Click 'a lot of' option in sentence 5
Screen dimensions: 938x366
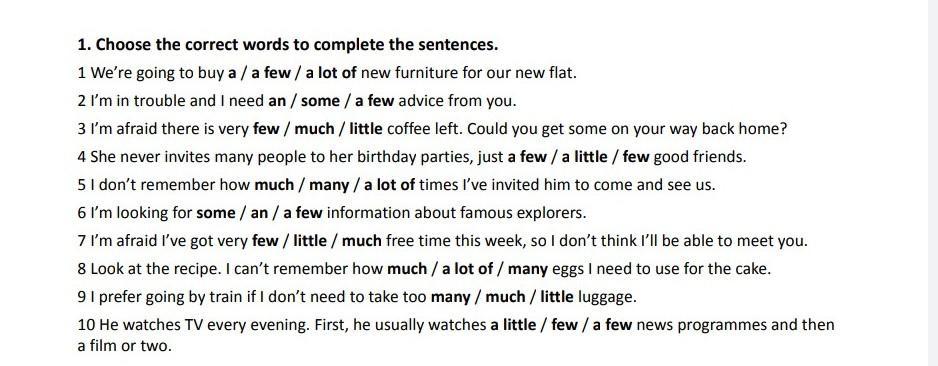[x=389, y=185]
